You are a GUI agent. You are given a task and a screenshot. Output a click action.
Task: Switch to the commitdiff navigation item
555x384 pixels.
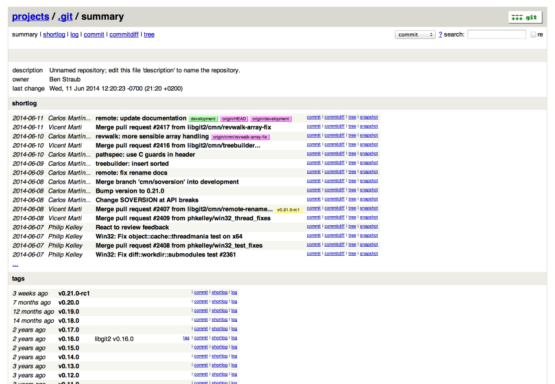click(x=124, y=35)
